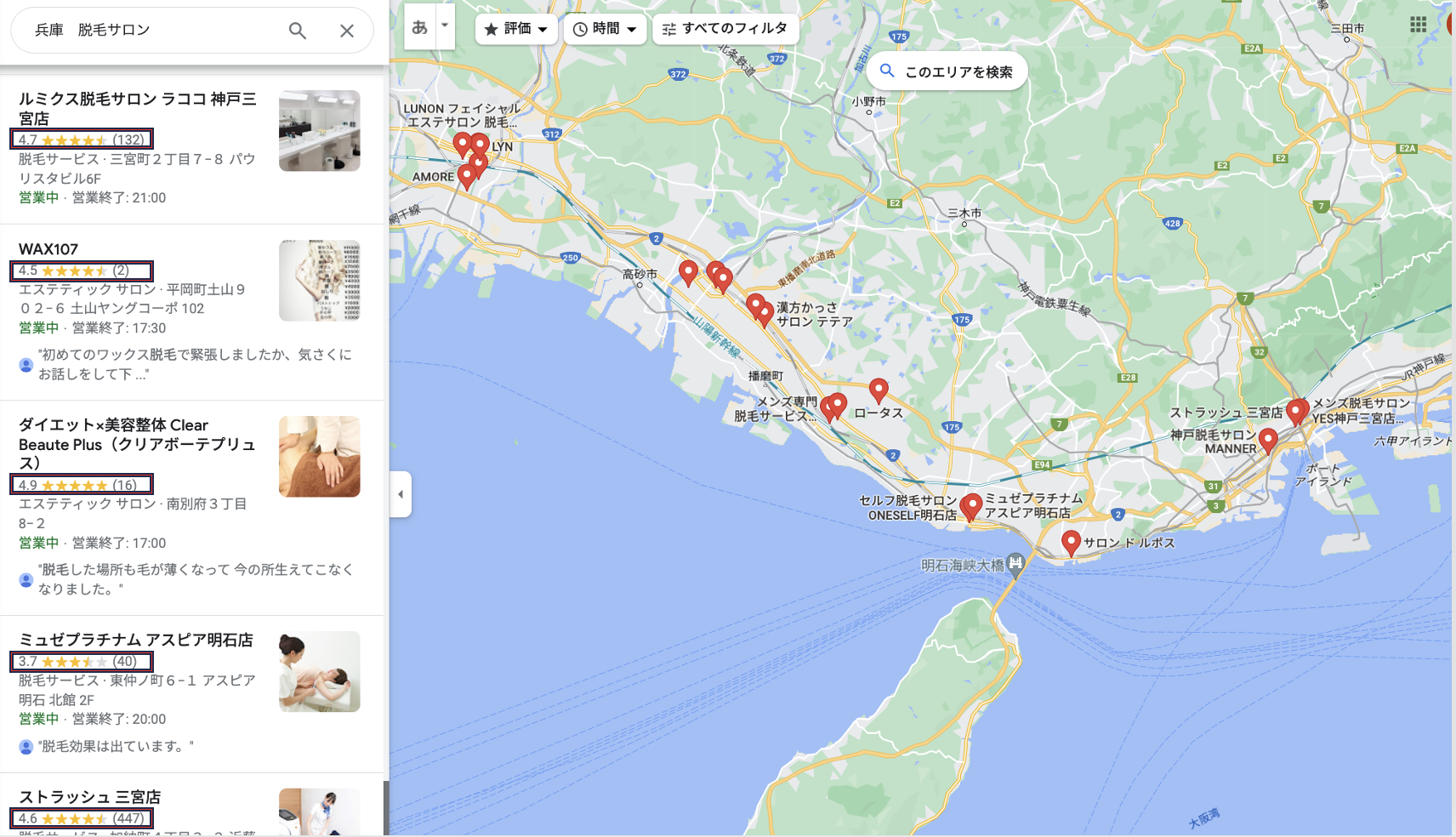Click the 4.6 rating with 447 reviews
1456x837 pixels.
[x=82, y=818]
